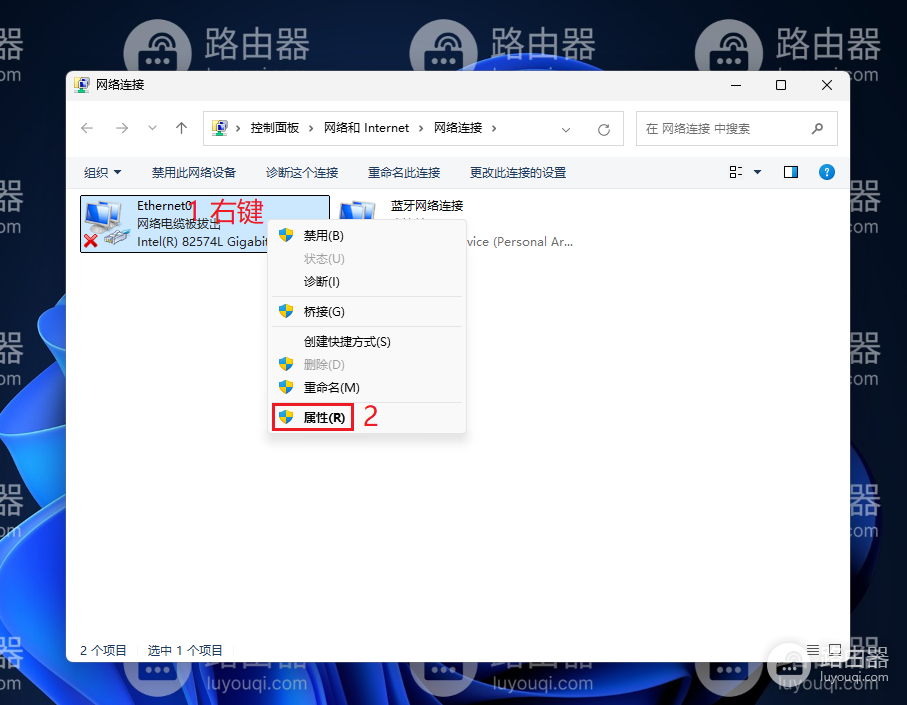
Task: Change view layout icon in toolbar
Action: 736,172
